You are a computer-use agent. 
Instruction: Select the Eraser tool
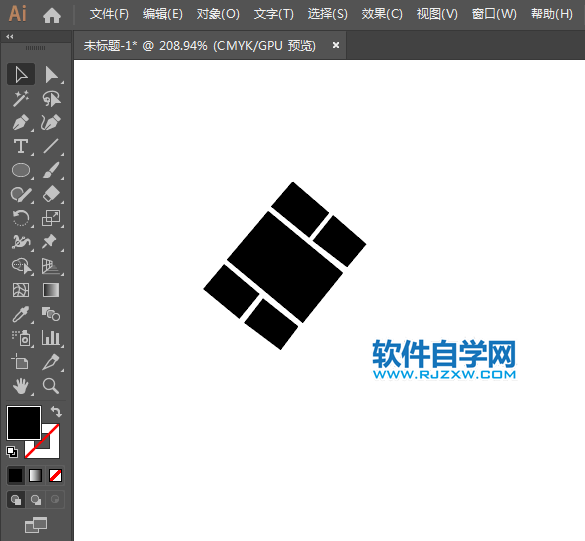(51, 194)
